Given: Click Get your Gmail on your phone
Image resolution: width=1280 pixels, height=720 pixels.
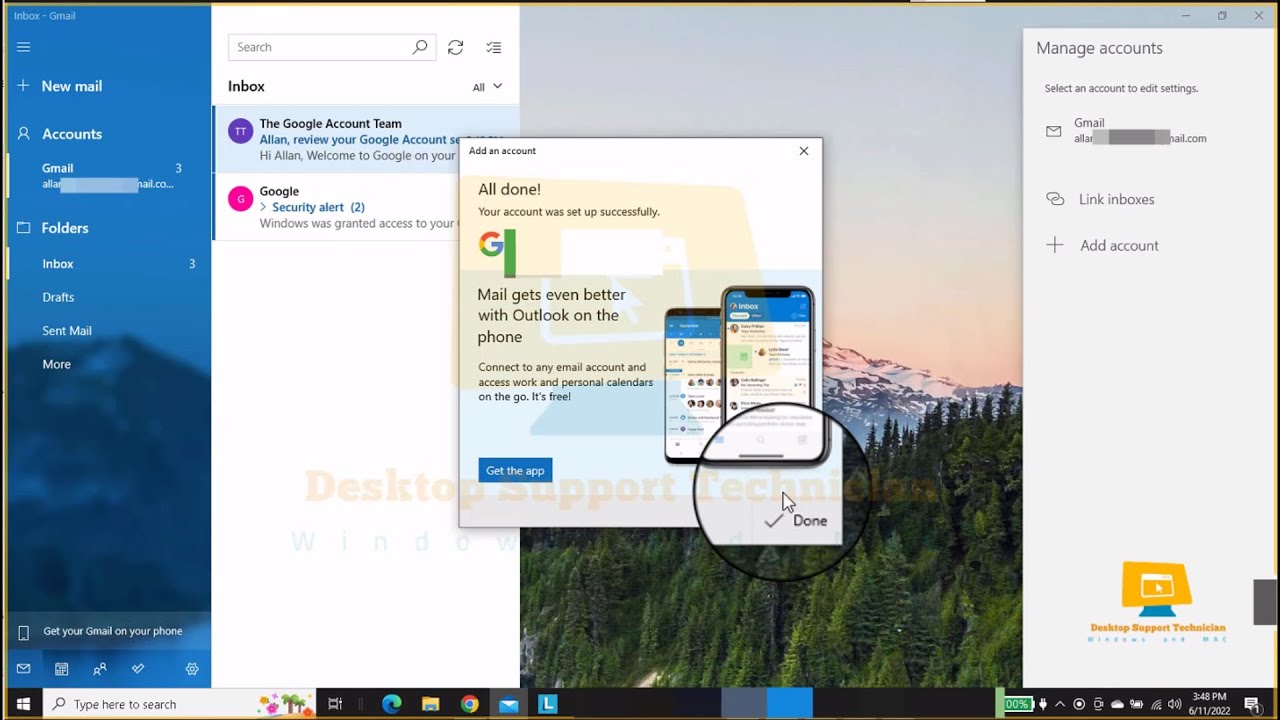Looking at the screenshot, I should [108, 632].
